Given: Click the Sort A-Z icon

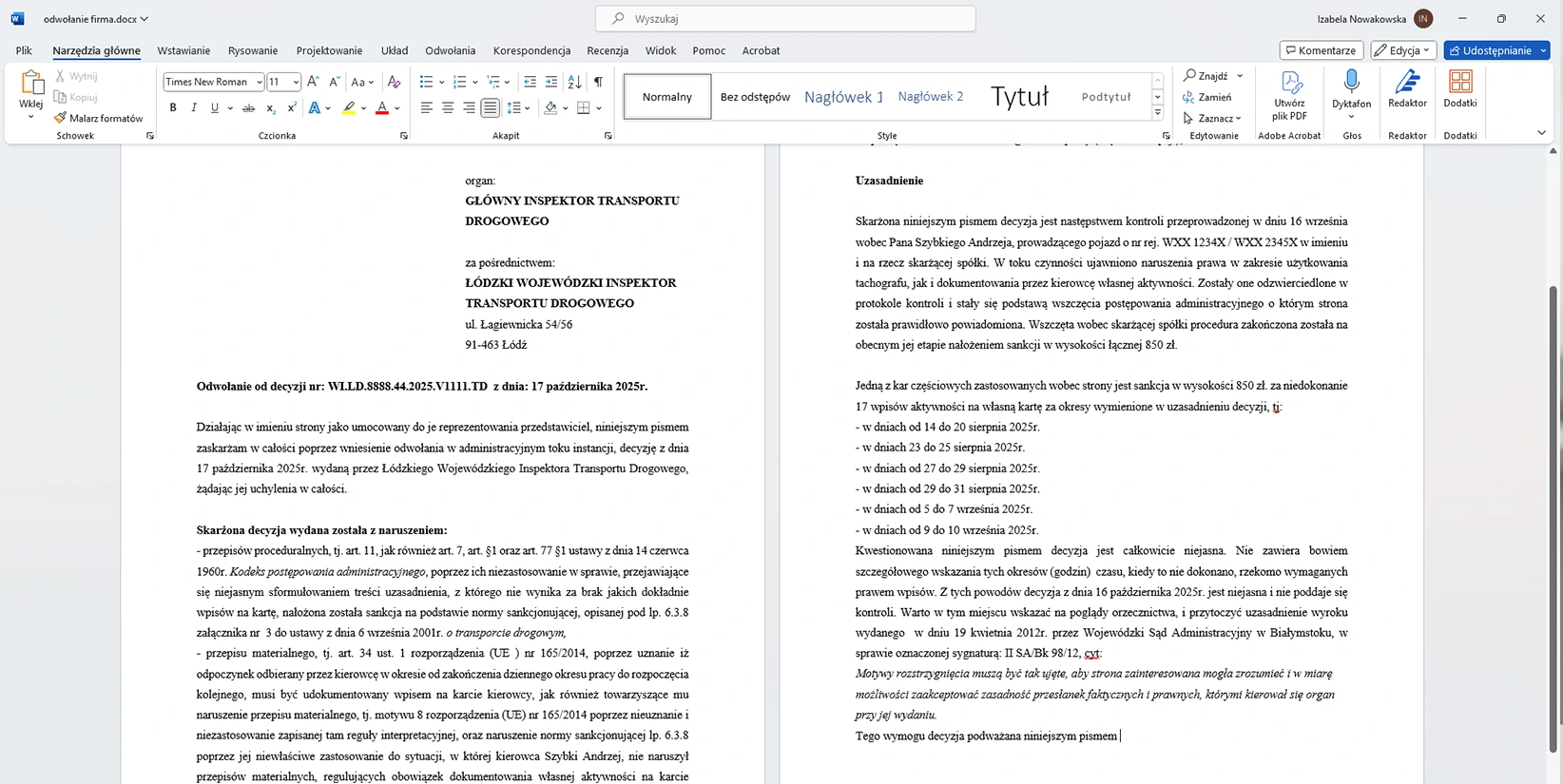Looking at the screenshot, I should click(x=574, y=82).
